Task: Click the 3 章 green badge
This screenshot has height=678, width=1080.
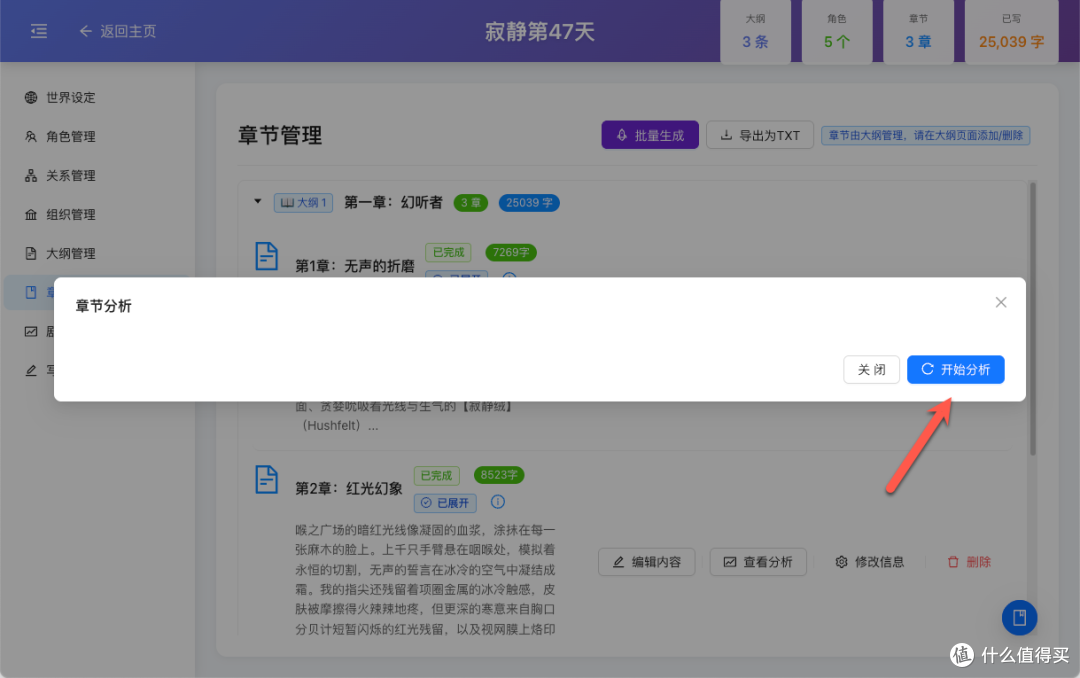Action: click(470, 203)
